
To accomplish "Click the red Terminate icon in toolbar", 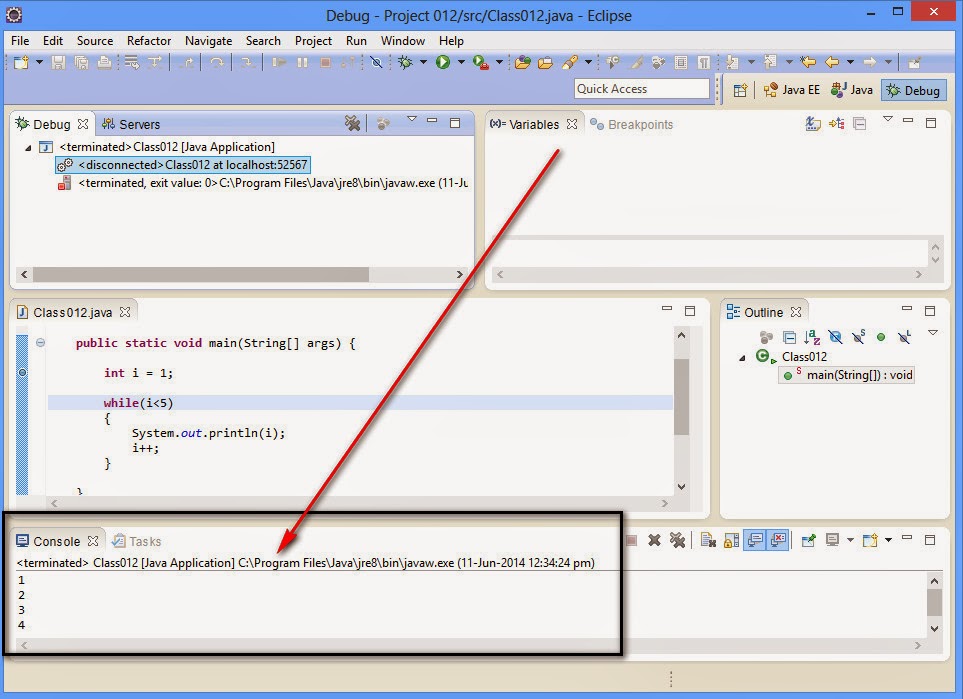I will tap(324, 62).
